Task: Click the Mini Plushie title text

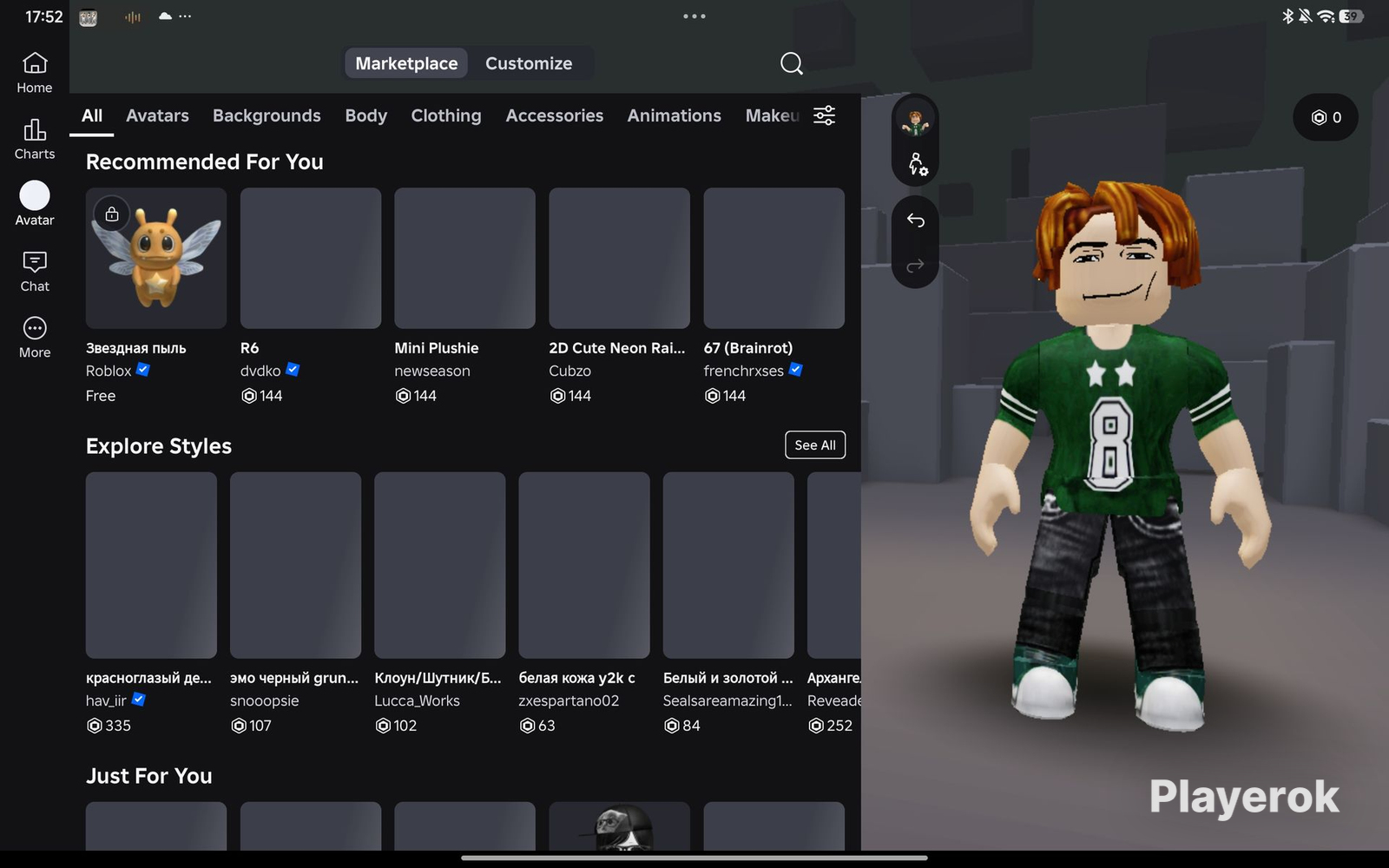Action: click(437, 348)
